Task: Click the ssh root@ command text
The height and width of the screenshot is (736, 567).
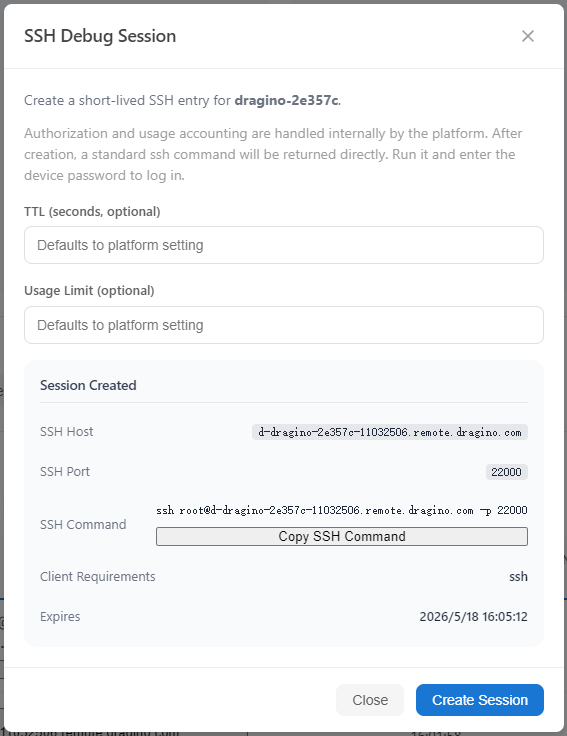Action: point(342,510)
